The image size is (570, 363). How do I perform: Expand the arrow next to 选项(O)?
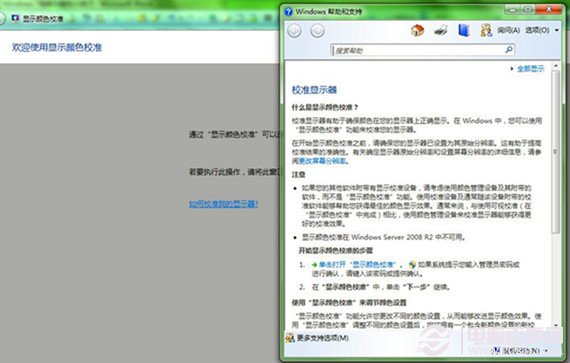pyautogui.click(x=557, y=30)
